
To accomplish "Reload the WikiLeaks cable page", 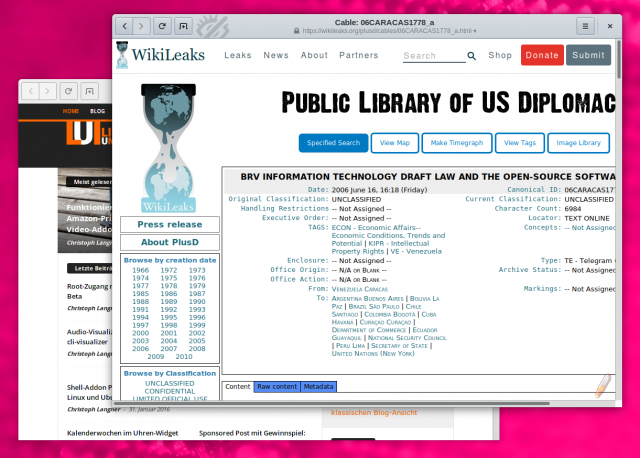I will pos(162,26).
